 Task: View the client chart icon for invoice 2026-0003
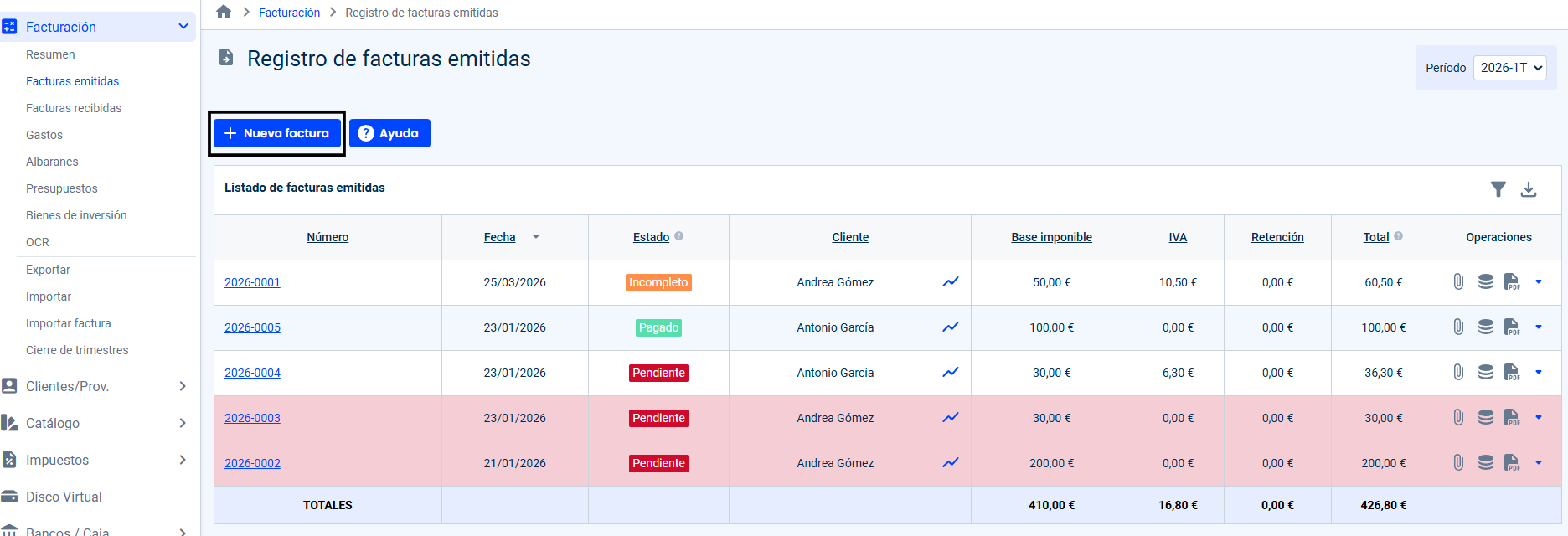(x=950, y=418)
